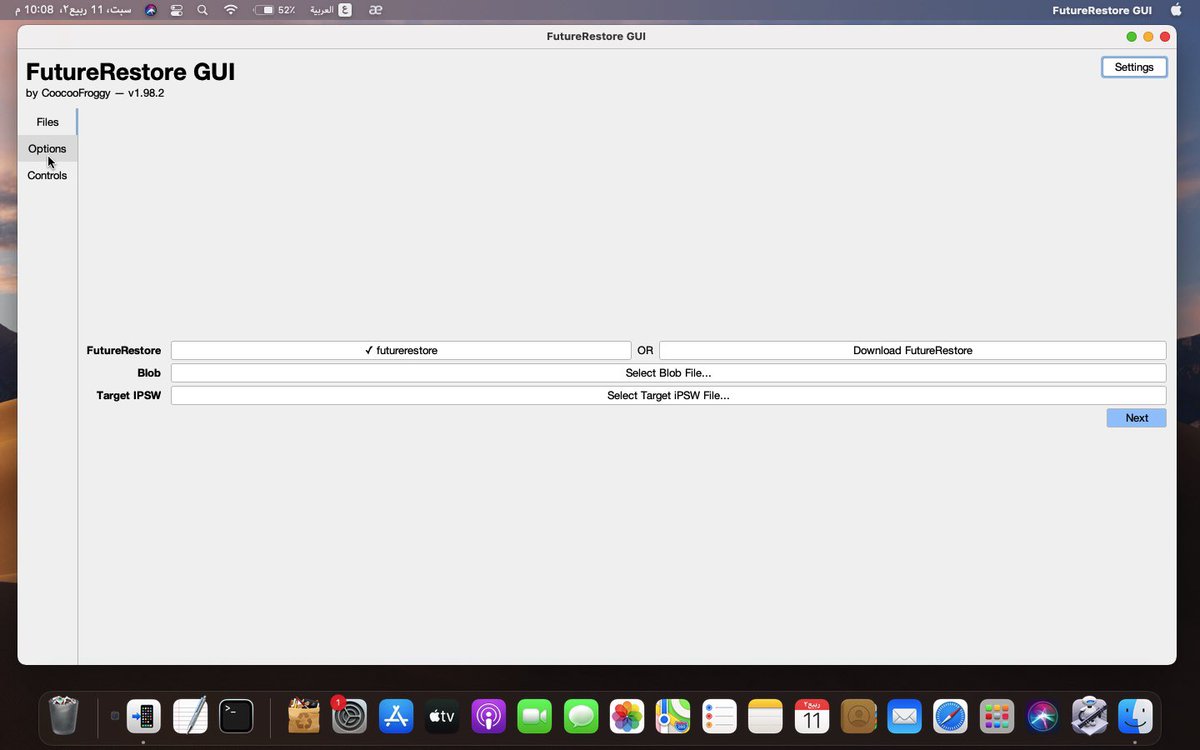Open Calendar showing 11 in dock
The height and width of the screenshot is (750, 1200).
812,716
